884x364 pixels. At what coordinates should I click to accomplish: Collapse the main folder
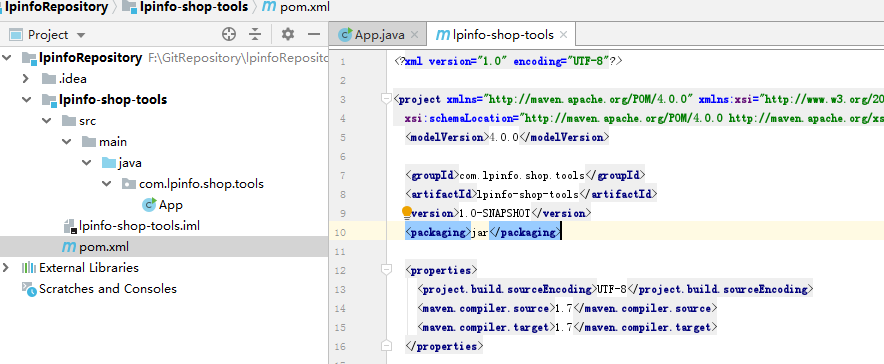(x=67, y=142)
